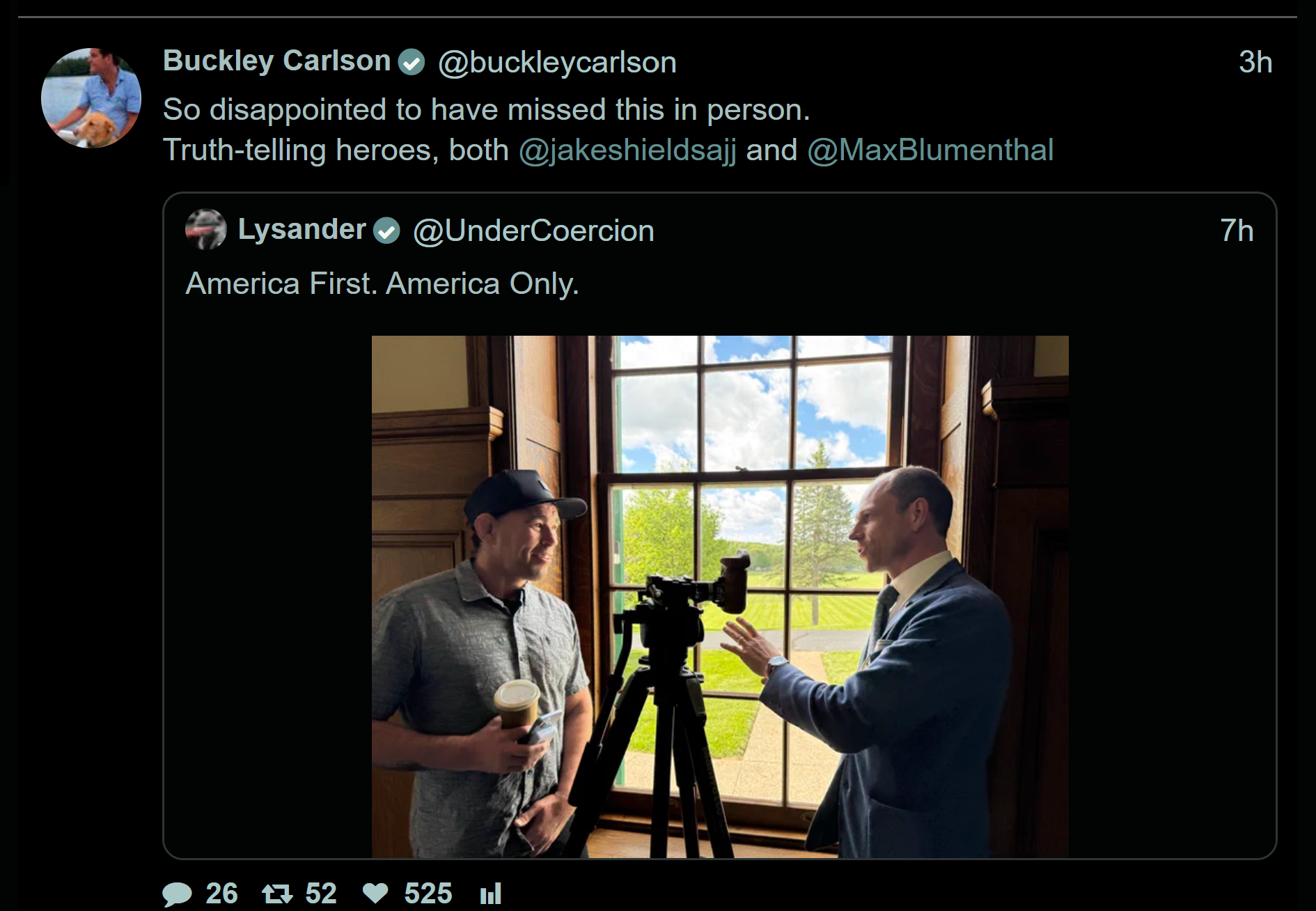The height and width of the screenshot is (911, 1316).
Task: Click the Buckley Carlson display name
Action: (x=276, y=61)
